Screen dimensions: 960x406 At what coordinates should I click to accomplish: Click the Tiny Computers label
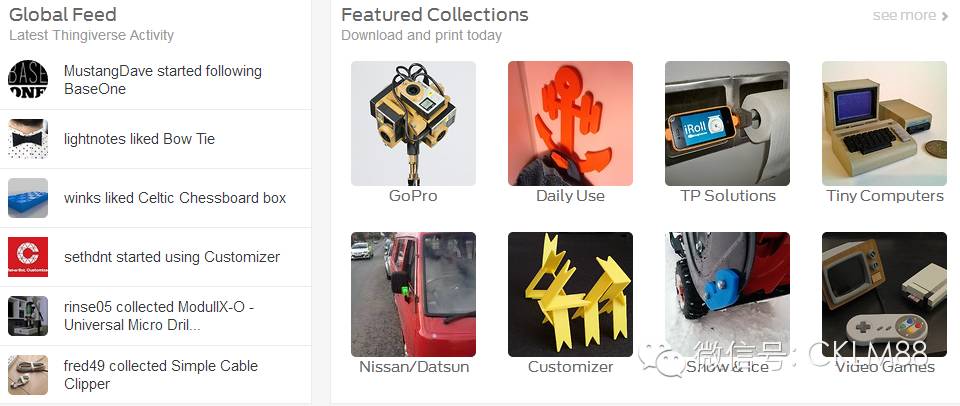(885, 196)
